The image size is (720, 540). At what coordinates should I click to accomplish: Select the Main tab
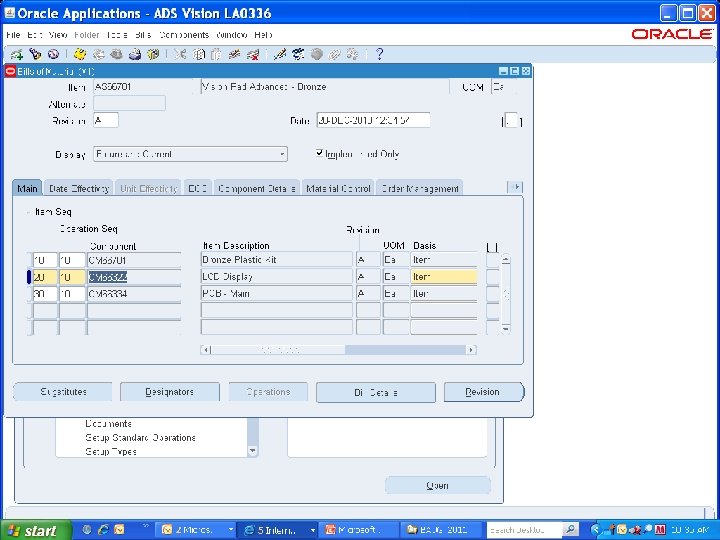[x=28, y=188]
